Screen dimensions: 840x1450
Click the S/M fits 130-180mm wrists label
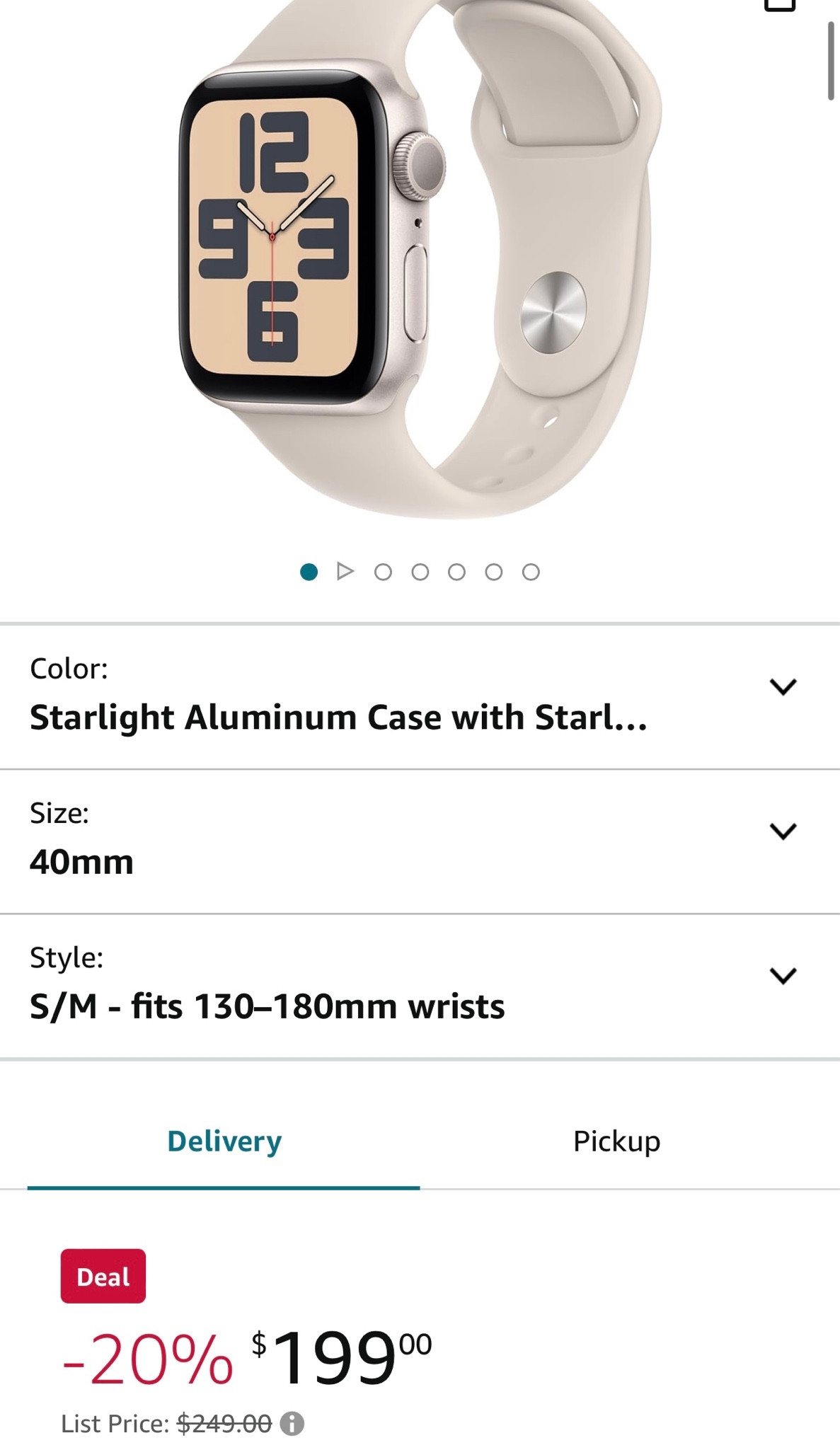(266, 1006)
